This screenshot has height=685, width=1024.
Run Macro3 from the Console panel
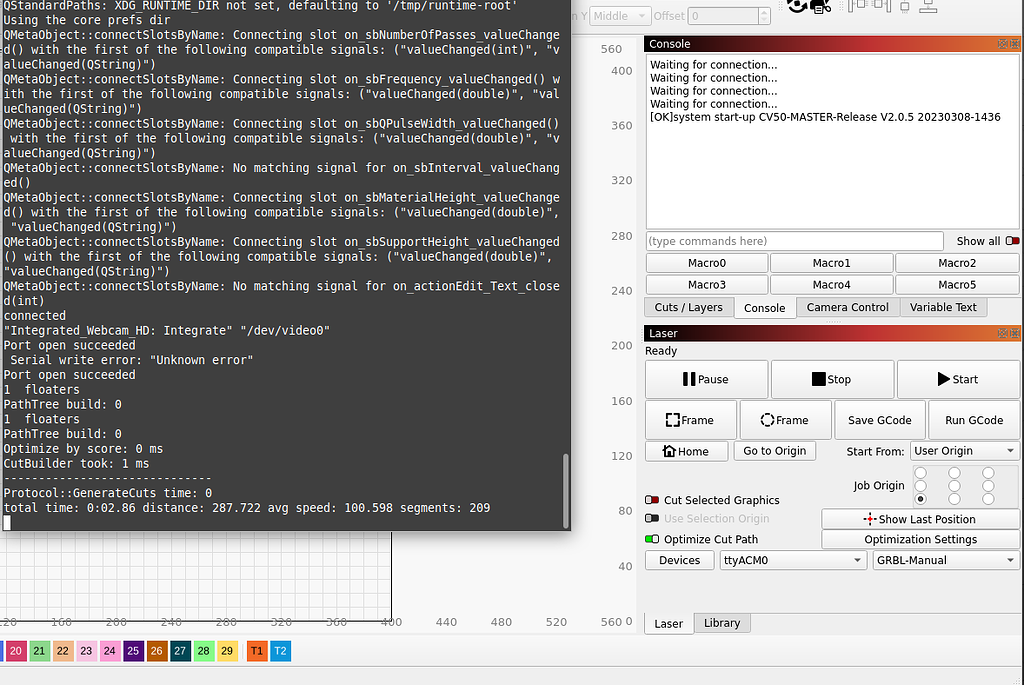pyautogui.click(x=706, y=284)
